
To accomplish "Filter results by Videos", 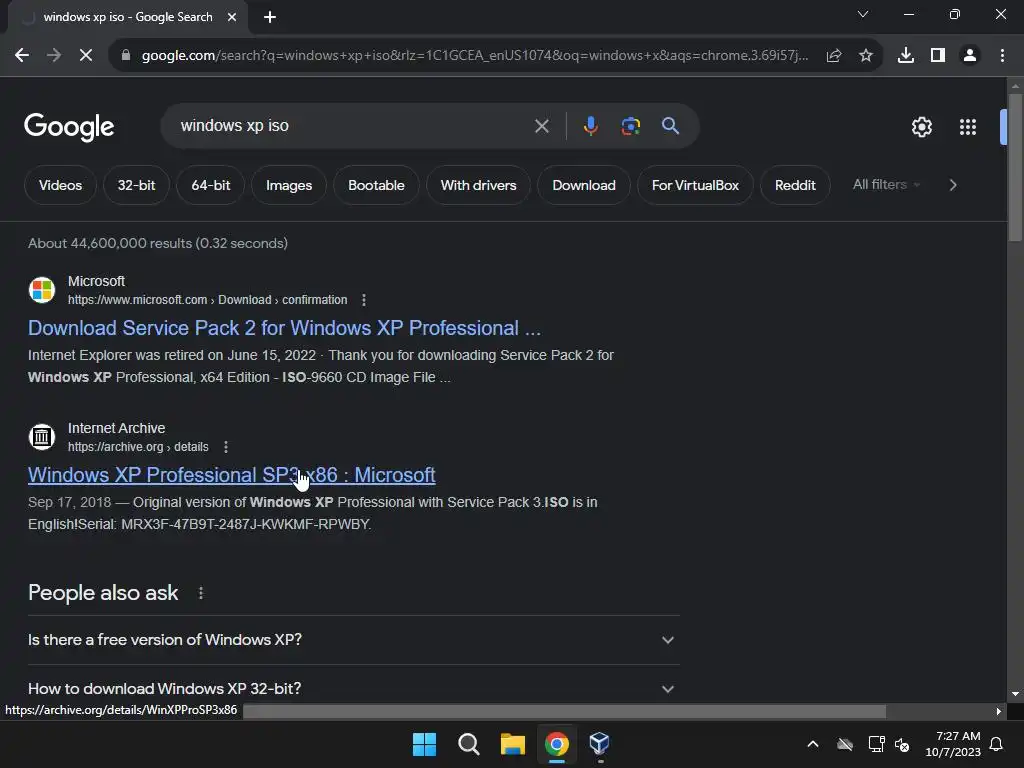I will 60,185.
